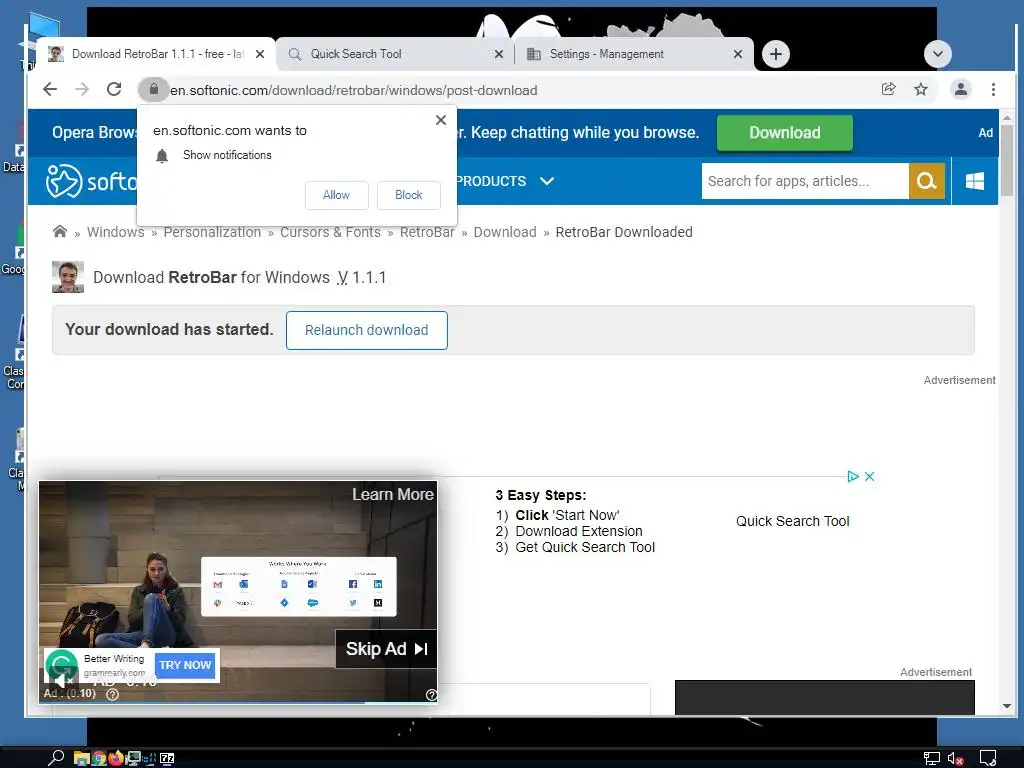
Task: Allow notifications from en.softonic.com
Action: [x=336, y=195]
